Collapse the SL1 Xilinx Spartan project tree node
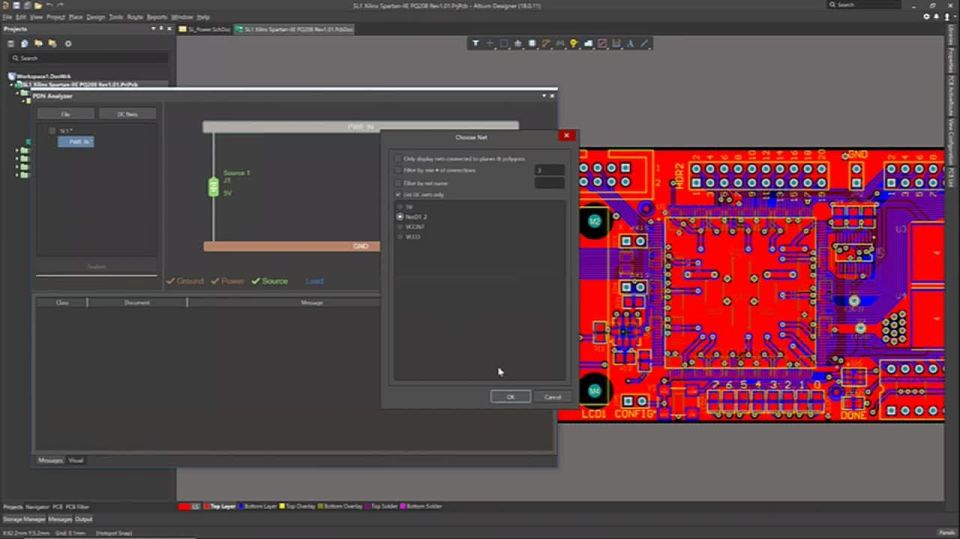 13,85
